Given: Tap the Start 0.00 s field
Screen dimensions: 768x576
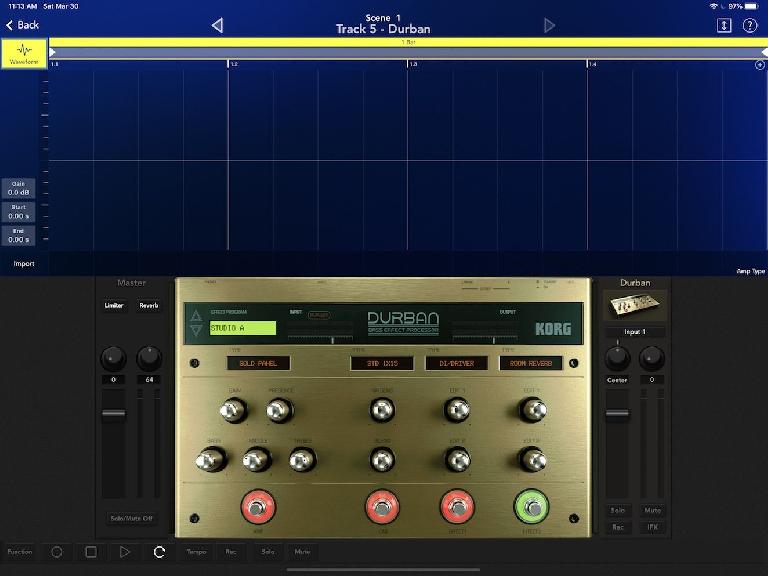Looking at the screenshot, I should (19, 212).
